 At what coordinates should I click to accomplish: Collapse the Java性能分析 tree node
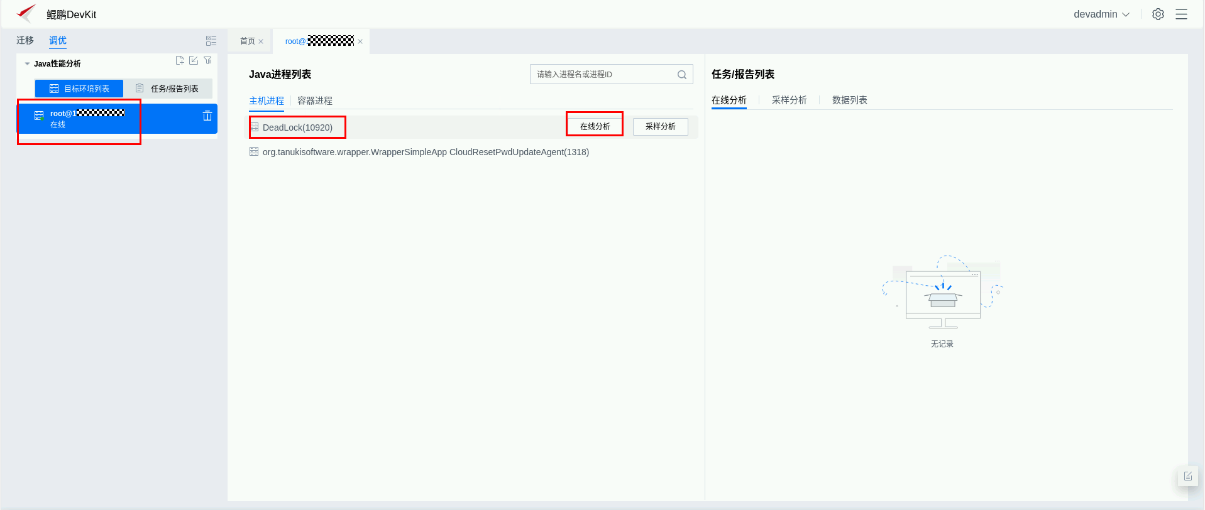(27, 63)
